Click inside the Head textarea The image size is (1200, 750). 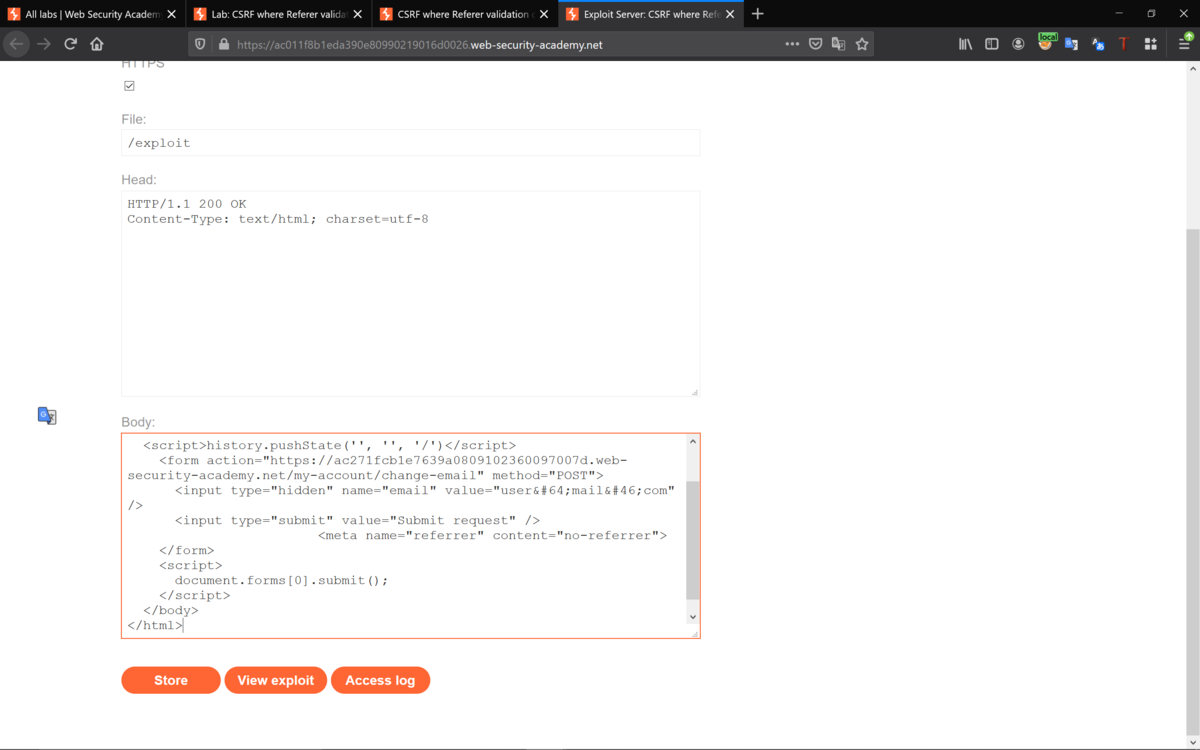pos(410,294)
